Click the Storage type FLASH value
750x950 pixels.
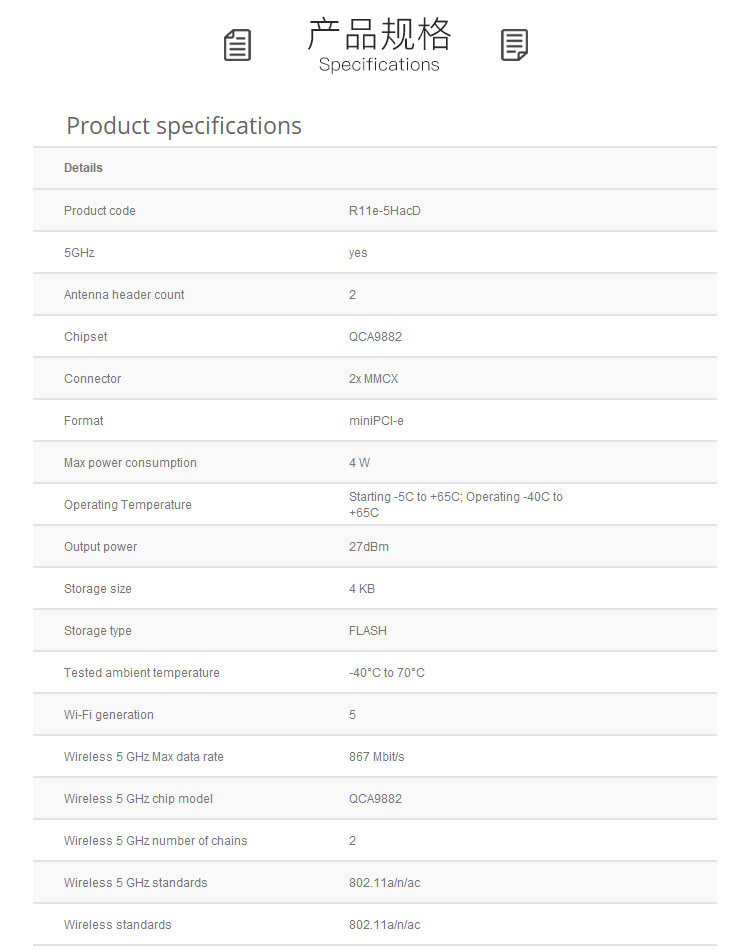[x=368, y=631]
